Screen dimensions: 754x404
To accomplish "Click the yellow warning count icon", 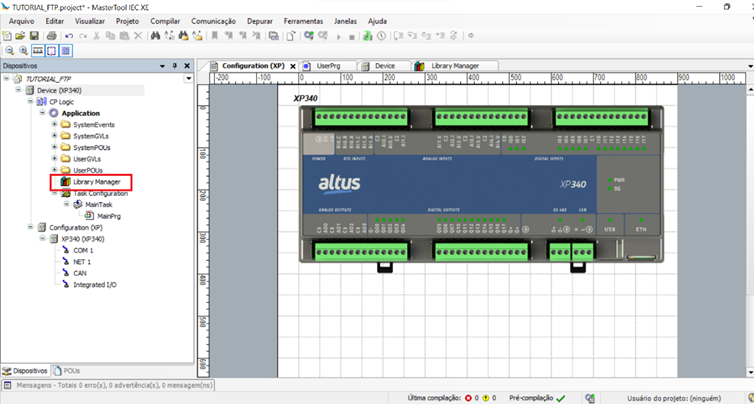I will (x=486, y=398).
